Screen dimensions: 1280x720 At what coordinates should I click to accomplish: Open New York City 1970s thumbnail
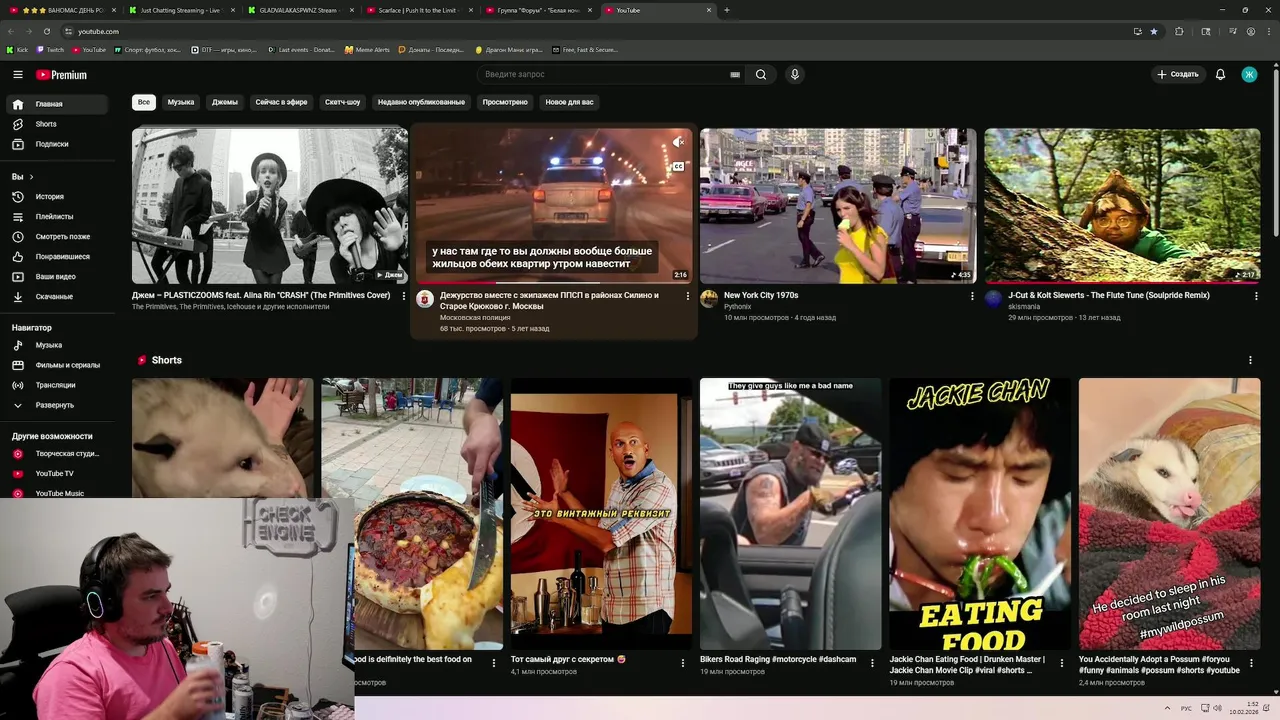[x=838, y=205]
